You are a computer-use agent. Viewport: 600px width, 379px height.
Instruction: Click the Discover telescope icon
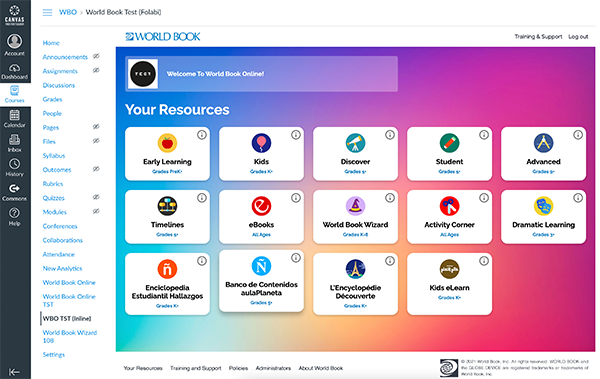[x=355, y=143]
